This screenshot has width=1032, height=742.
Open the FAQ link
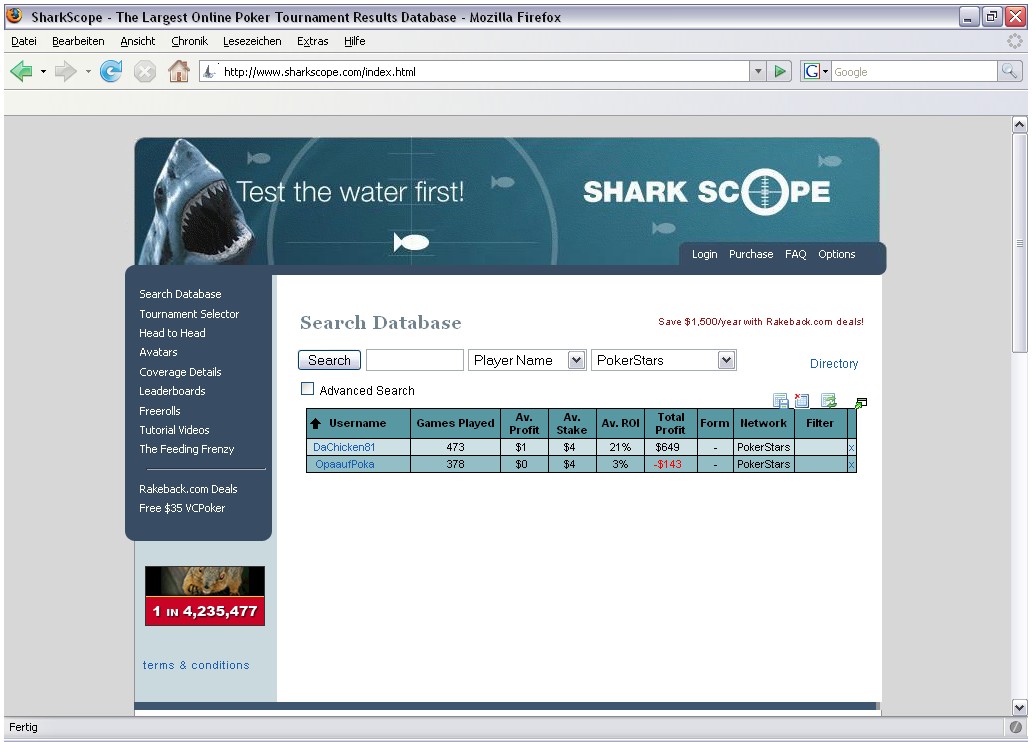pos(796,254)
